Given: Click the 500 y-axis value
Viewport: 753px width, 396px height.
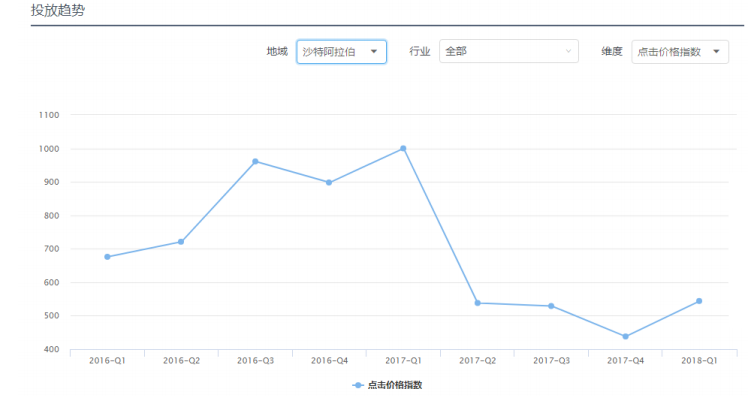Looking at the screenshot, I should (51, 315).
